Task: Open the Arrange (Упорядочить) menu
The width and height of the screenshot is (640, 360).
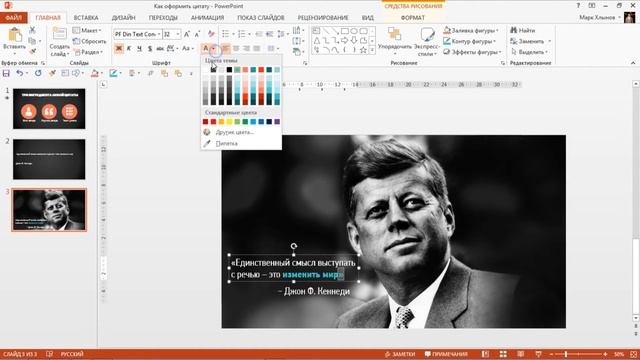Action: [x=395, y=41]
